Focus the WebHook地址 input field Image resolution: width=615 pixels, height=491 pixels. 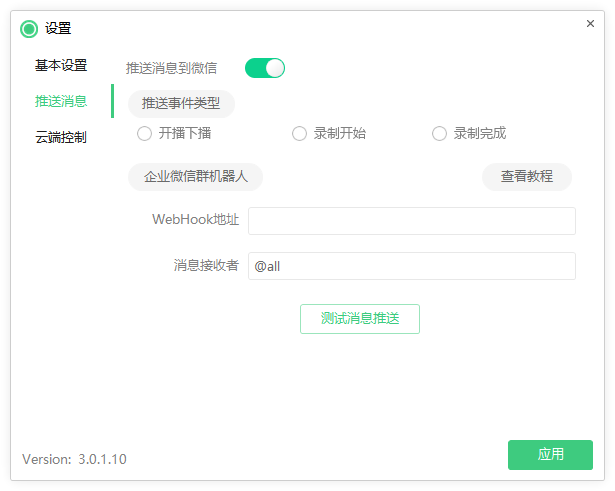click(411, 221)
